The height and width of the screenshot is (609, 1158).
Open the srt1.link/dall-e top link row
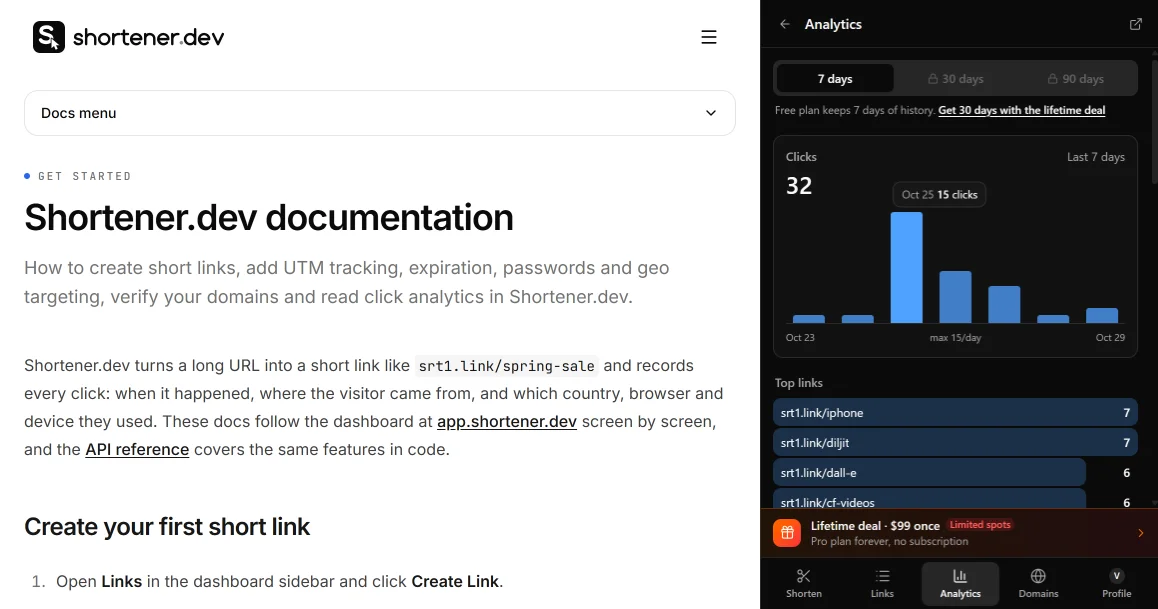pyautogui.click(x=955, y=472)
